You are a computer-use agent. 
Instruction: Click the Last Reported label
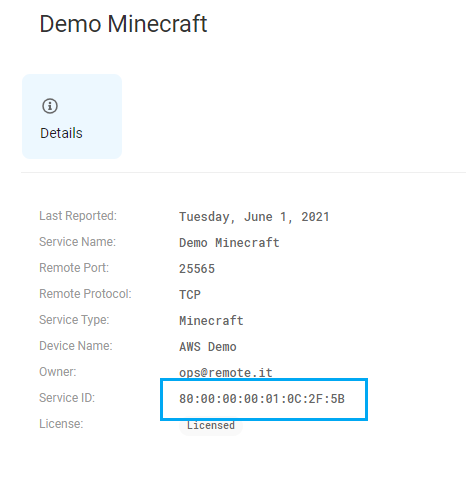[78, 216]
